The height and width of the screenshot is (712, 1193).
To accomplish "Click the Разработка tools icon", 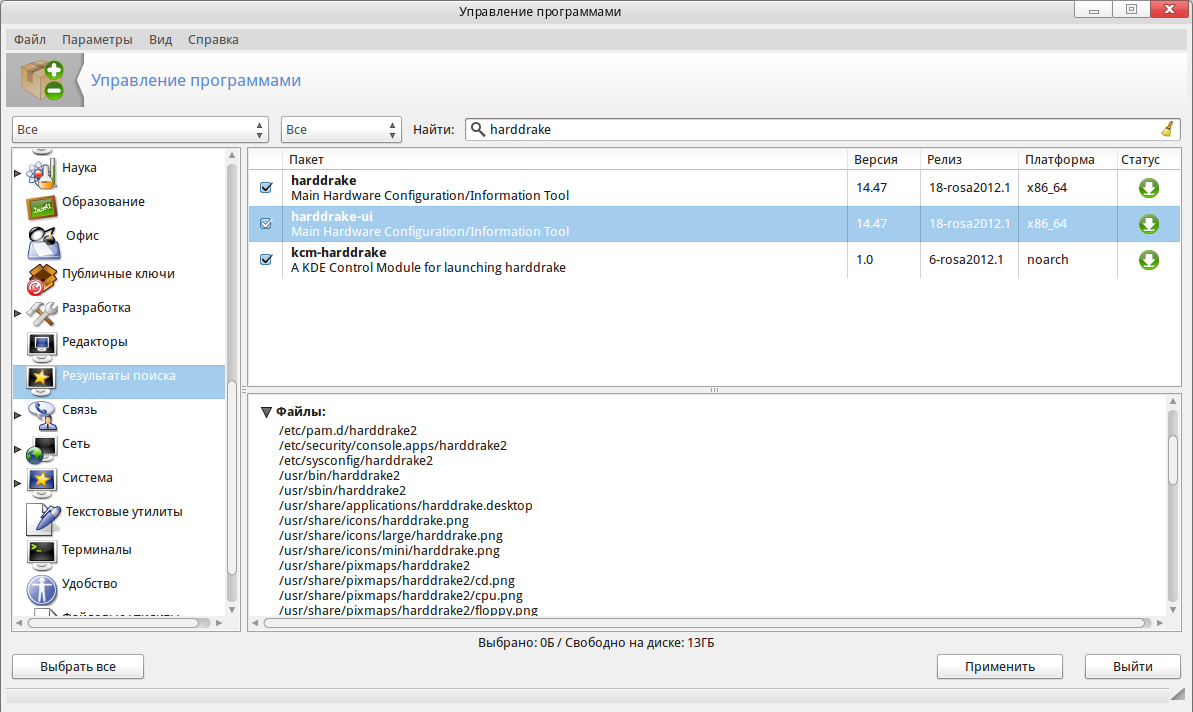I will [x=41, y=312].
